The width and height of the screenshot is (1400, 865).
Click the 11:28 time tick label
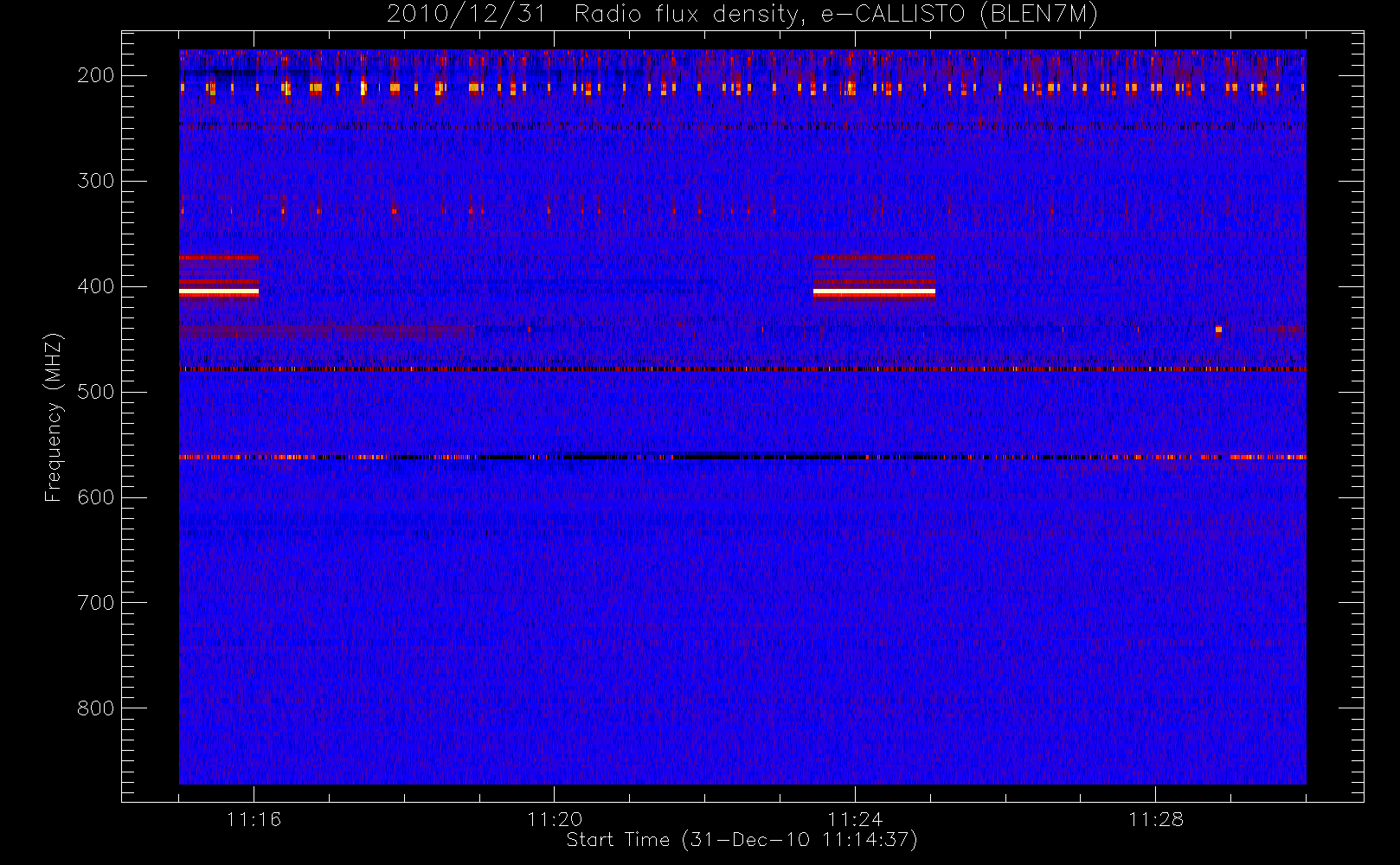tap(1155, 819)
